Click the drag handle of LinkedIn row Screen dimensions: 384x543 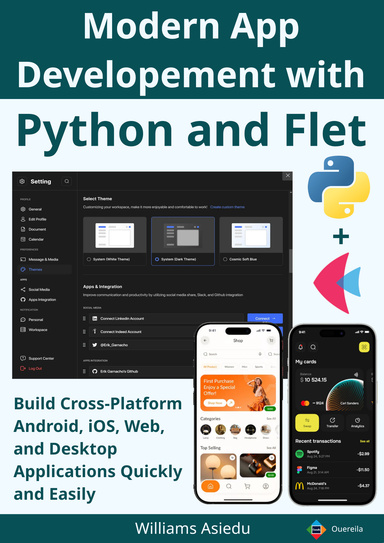84,318
